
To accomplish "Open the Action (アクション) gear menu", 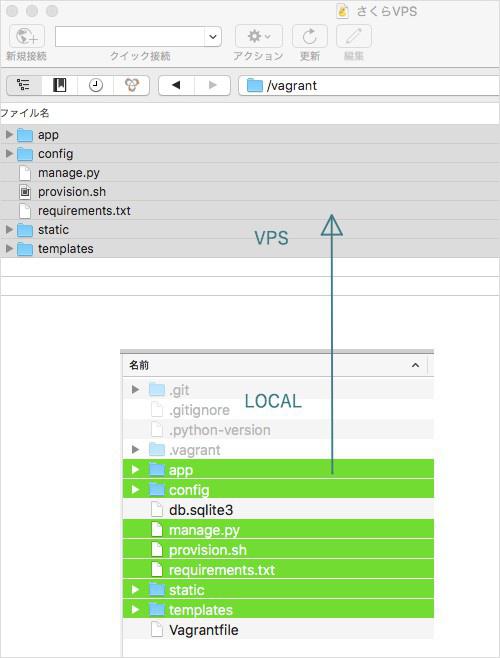I will pos(259,37).
